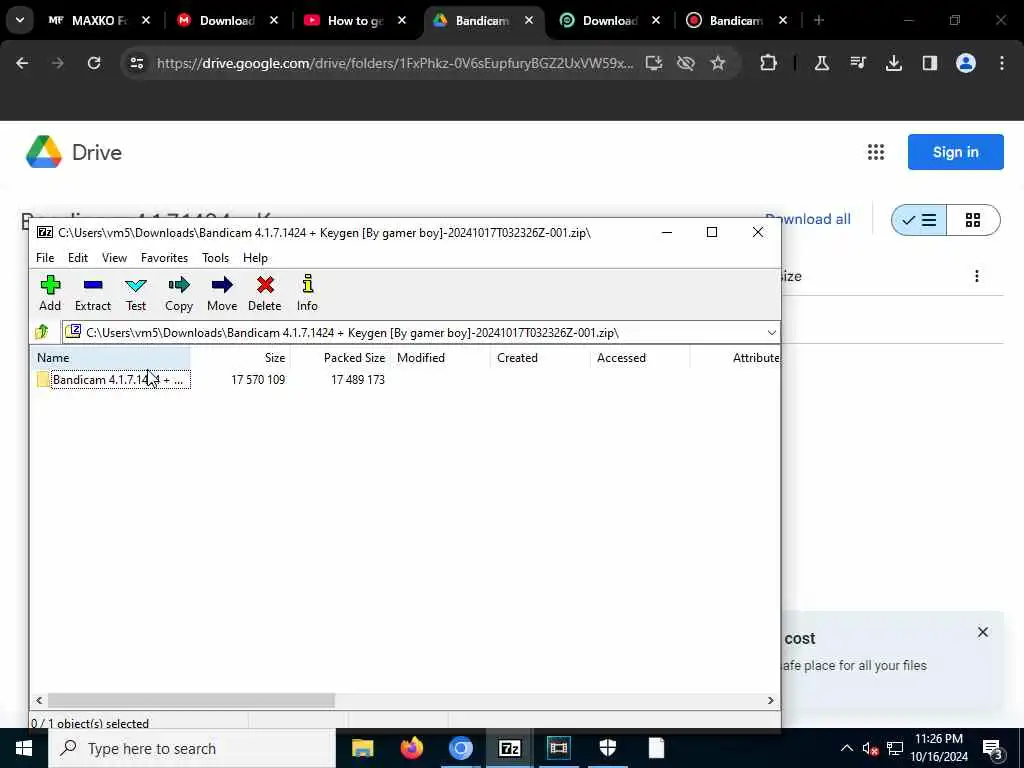Switch to the MAXKO browser tab
Viewport: 1024px width, 768px height.
pyautogui.click(x=99, y=21)
